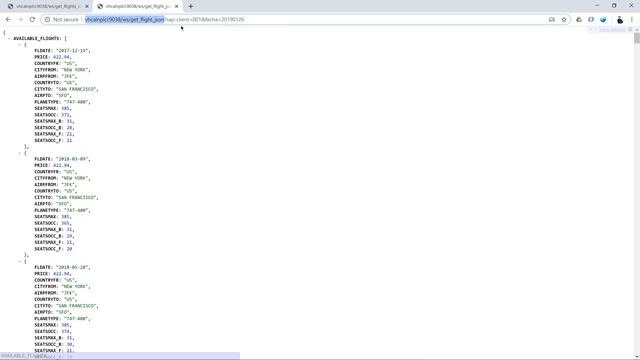Click first flight's CITYTO "SAN FRANCISCO"
This screenshot has height=360, width=640.
(x=76, y=89)
